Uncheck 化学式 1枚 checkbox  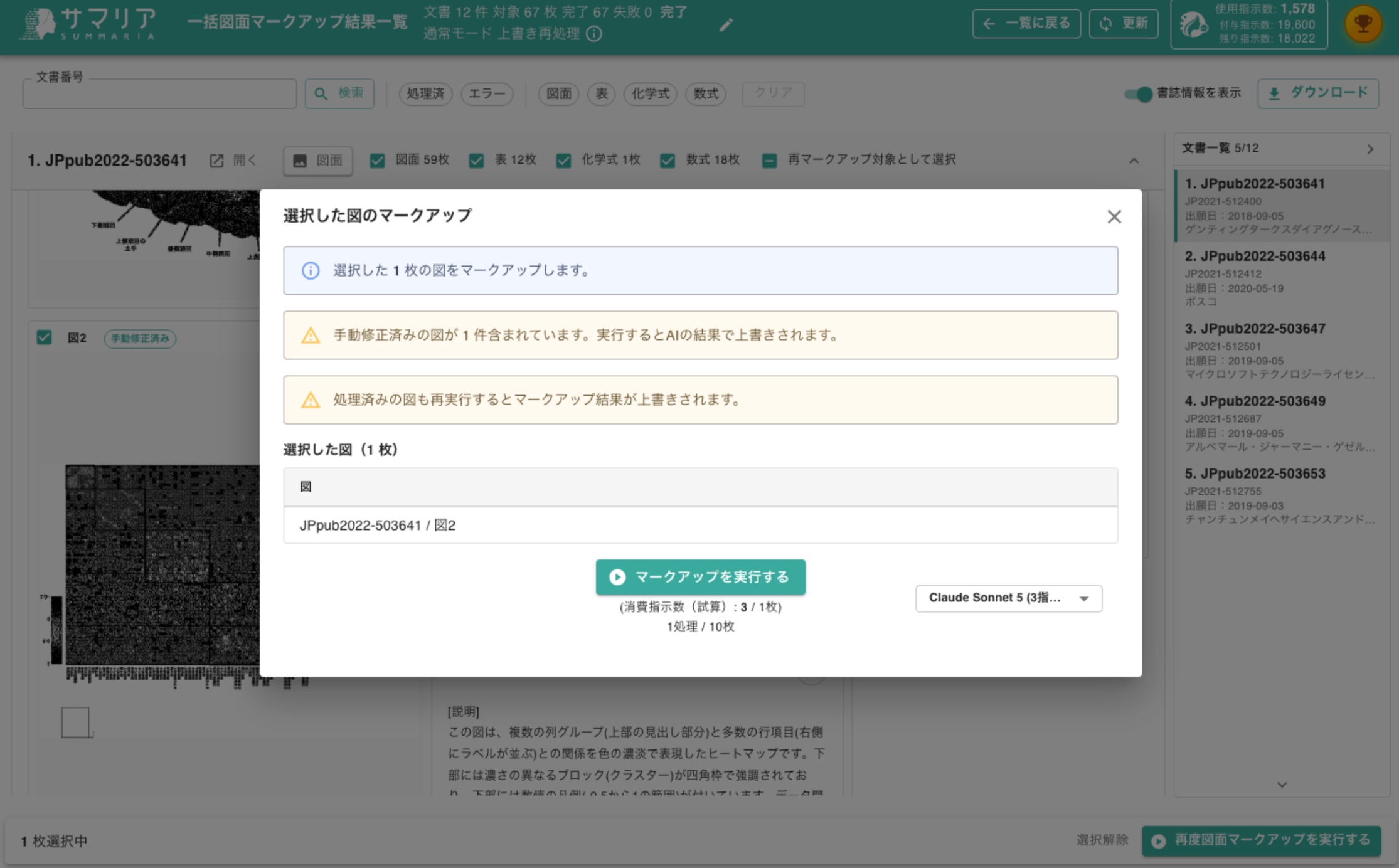point(563,161)
